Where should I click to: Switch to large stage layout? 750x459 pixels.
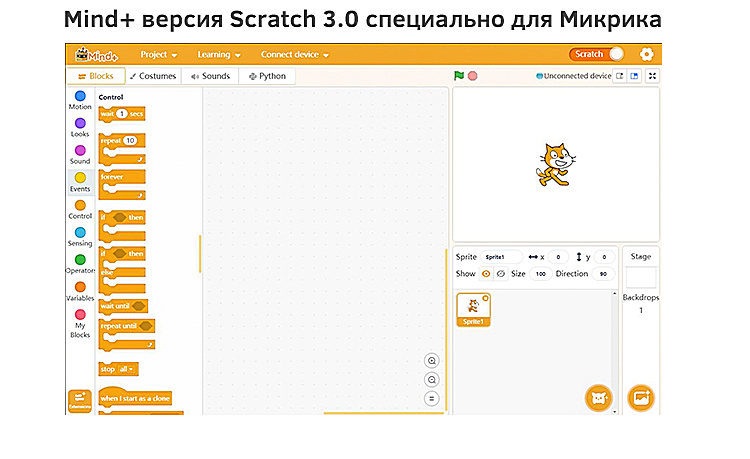click(x=634, y=76)
